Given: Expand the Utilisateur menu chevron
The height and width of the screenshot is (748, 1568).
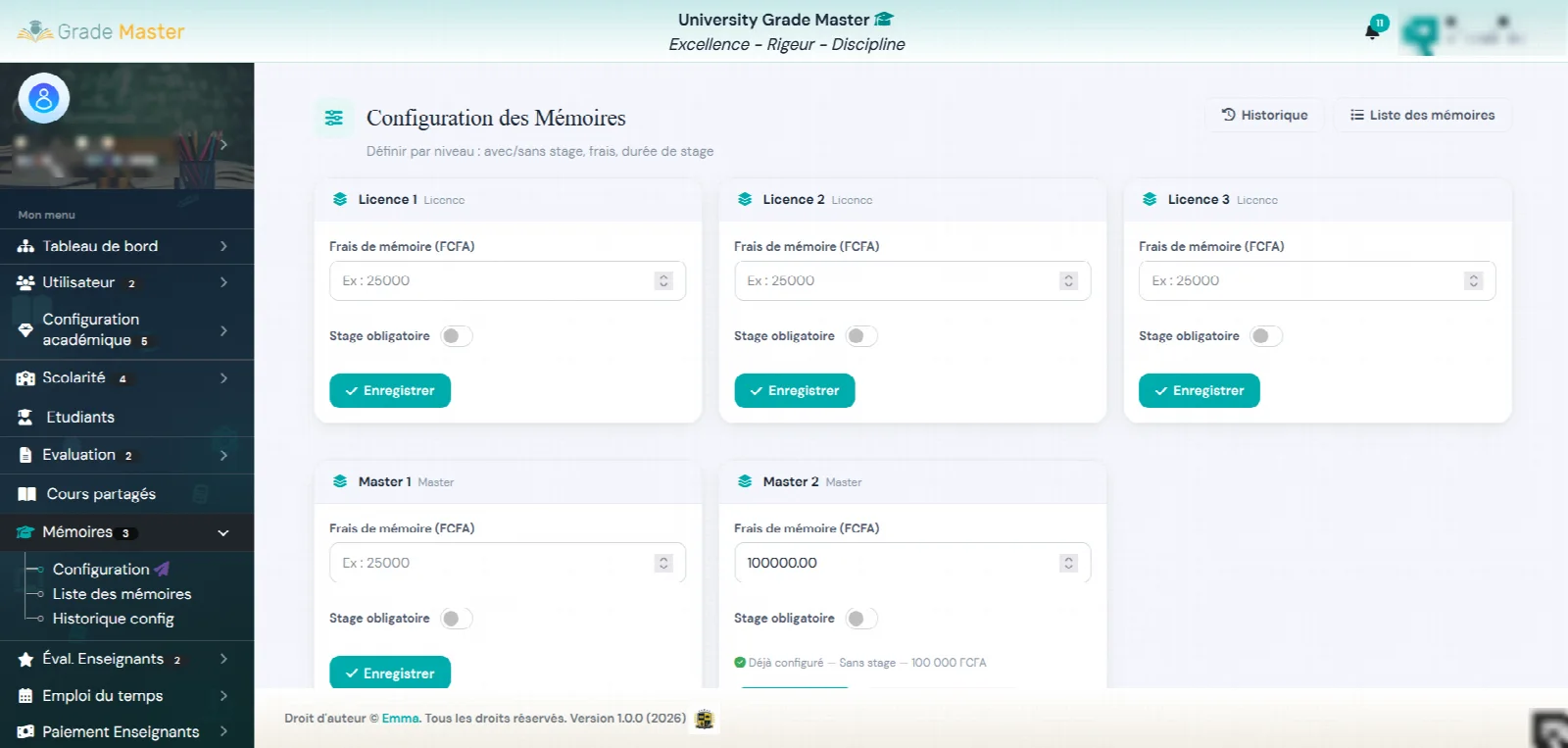Looking at the screenshot, I should [x=223, y=282].
